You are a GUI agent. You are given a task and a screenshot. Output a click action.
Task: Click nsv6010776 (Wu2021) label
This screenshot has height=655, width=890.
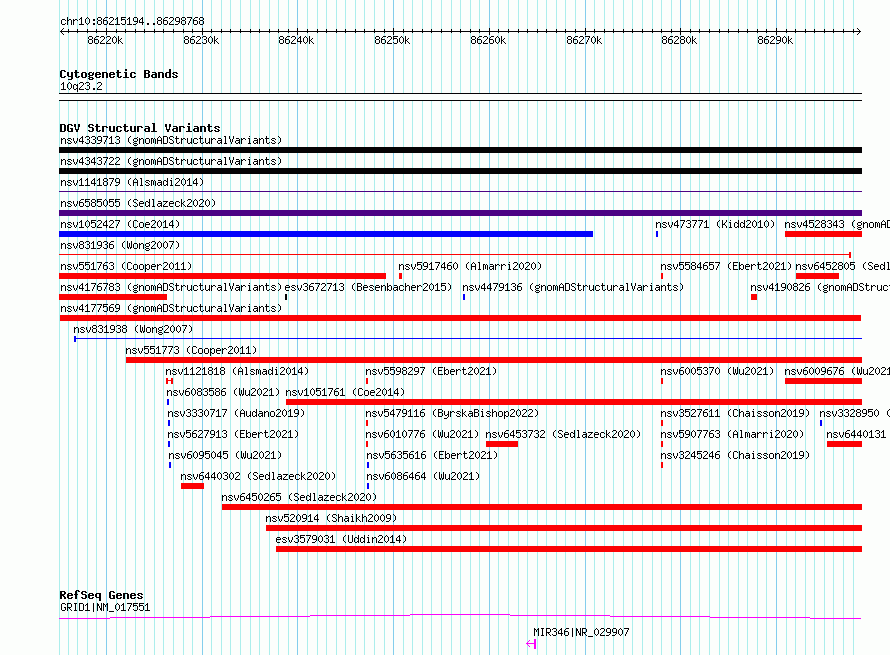[x=422, y=434]
